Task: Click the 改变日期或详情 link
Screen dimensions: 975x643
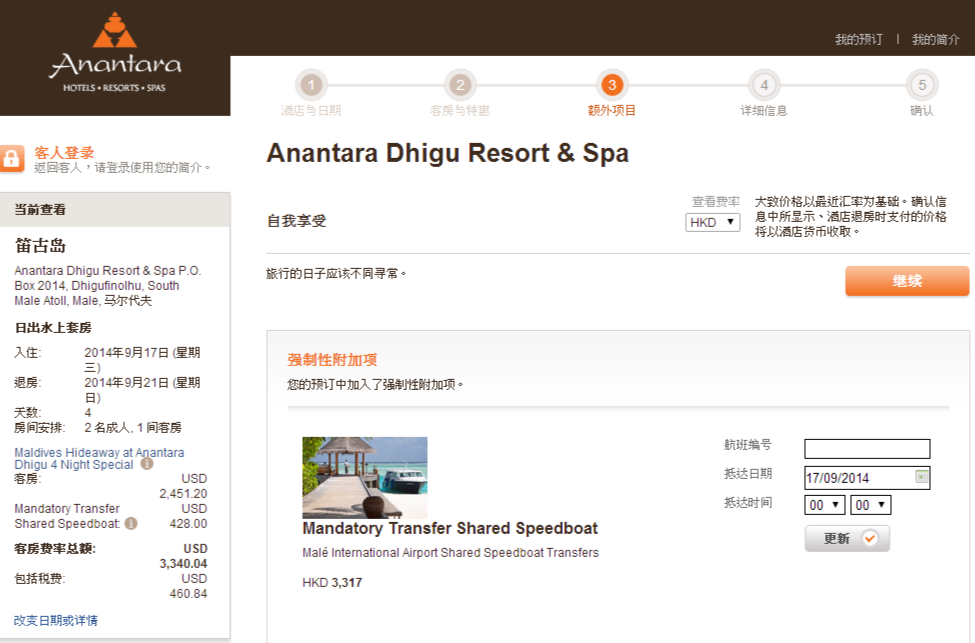Action: point(56,620)
